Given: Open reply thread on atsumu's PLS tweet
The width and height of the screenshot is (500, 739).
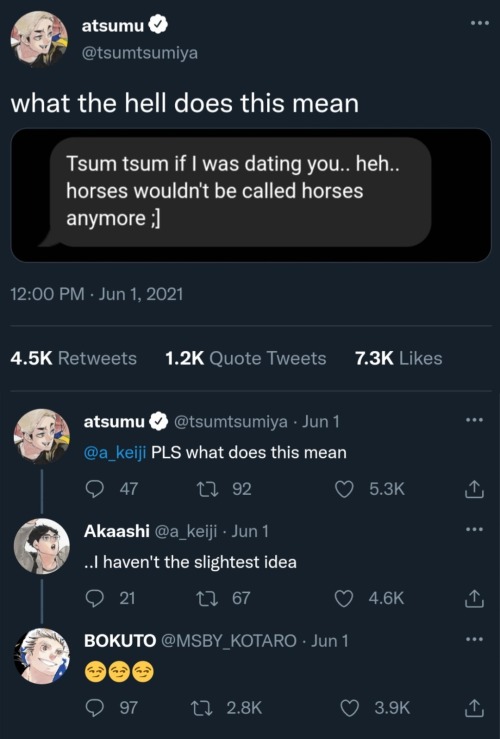Looking at the screenshot, I should 95,489.
